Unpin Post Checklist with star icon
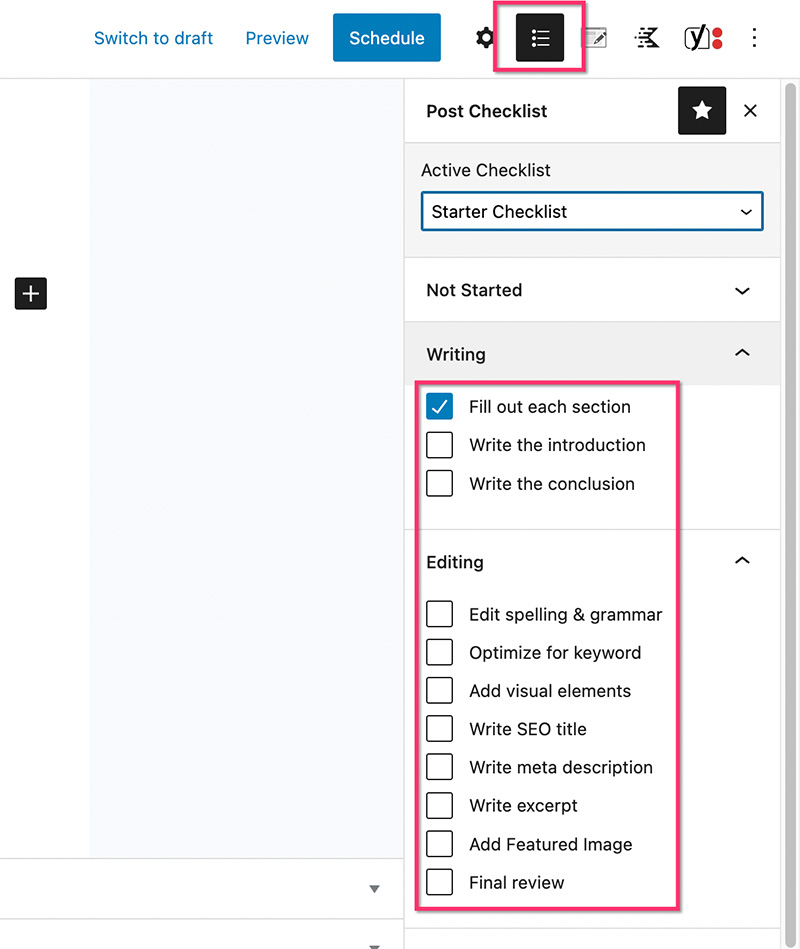800x949 pixels. [702, 111]
